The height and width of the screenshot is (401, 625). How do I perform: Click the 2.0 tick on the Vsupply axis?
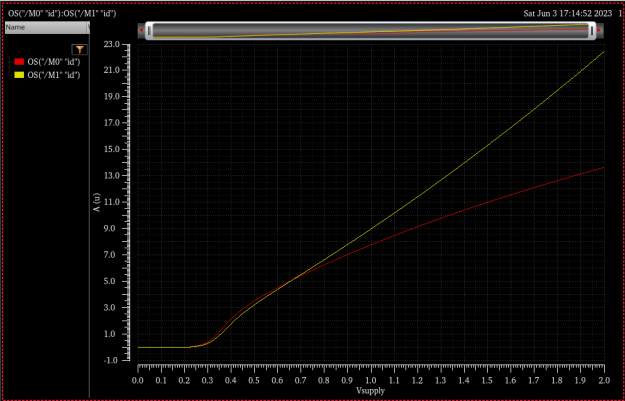603,380
